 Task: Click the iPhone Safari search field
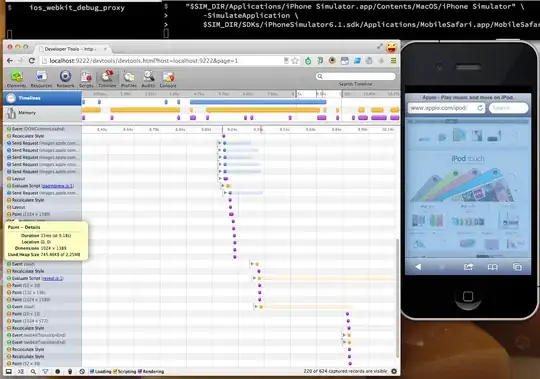click(508, 108)
